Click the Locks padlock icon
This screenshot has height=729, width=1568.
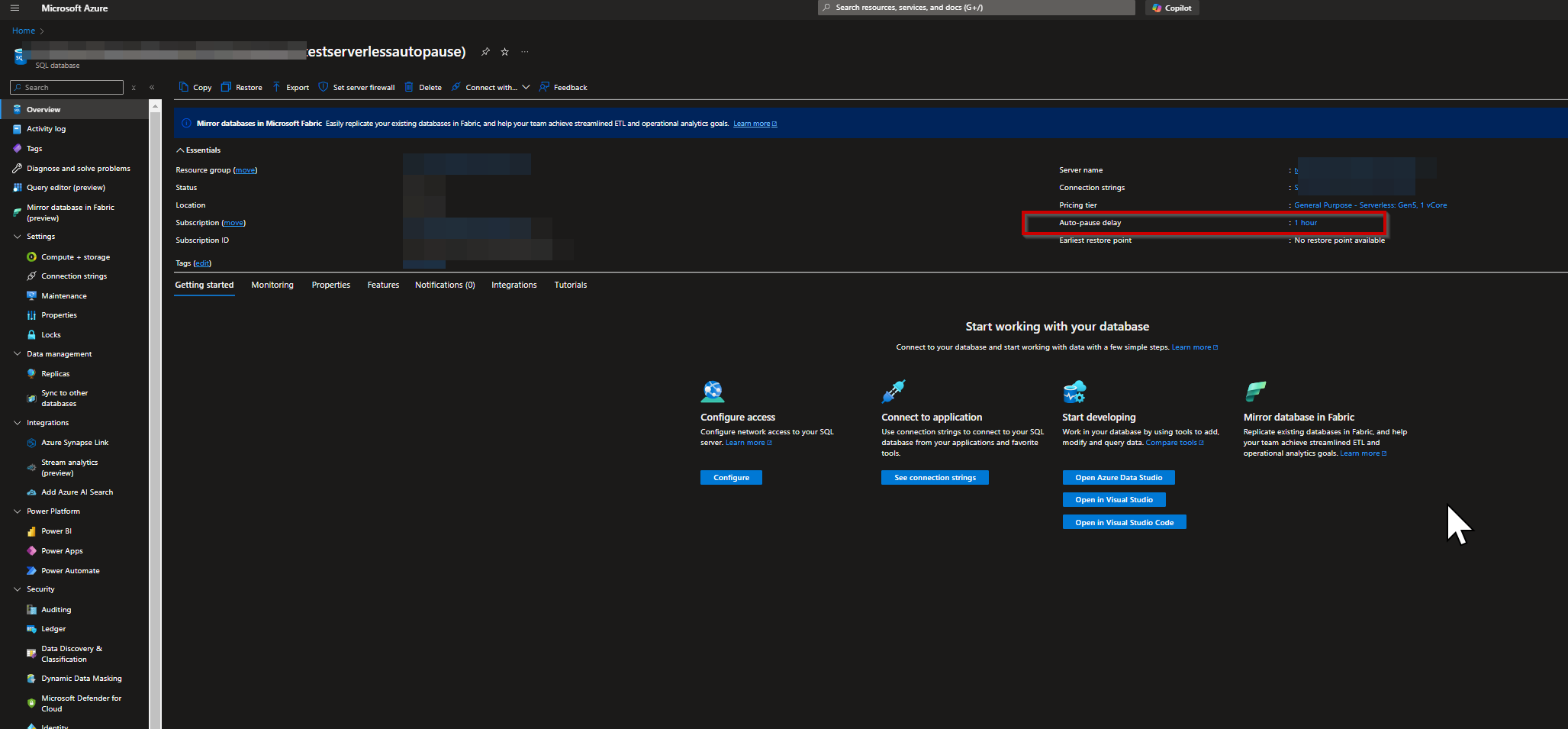coord(31,335)
